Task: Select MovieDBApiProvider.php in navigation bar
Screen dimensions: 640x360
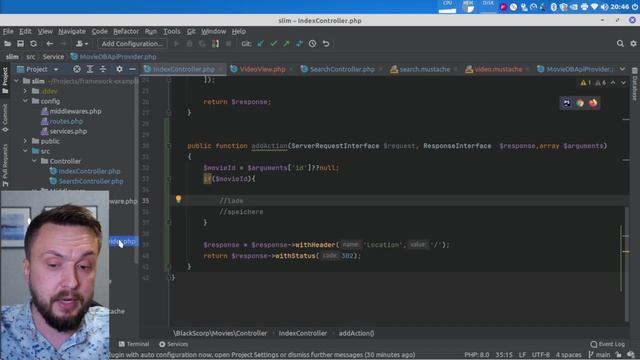Action: [x=113, y=57]
